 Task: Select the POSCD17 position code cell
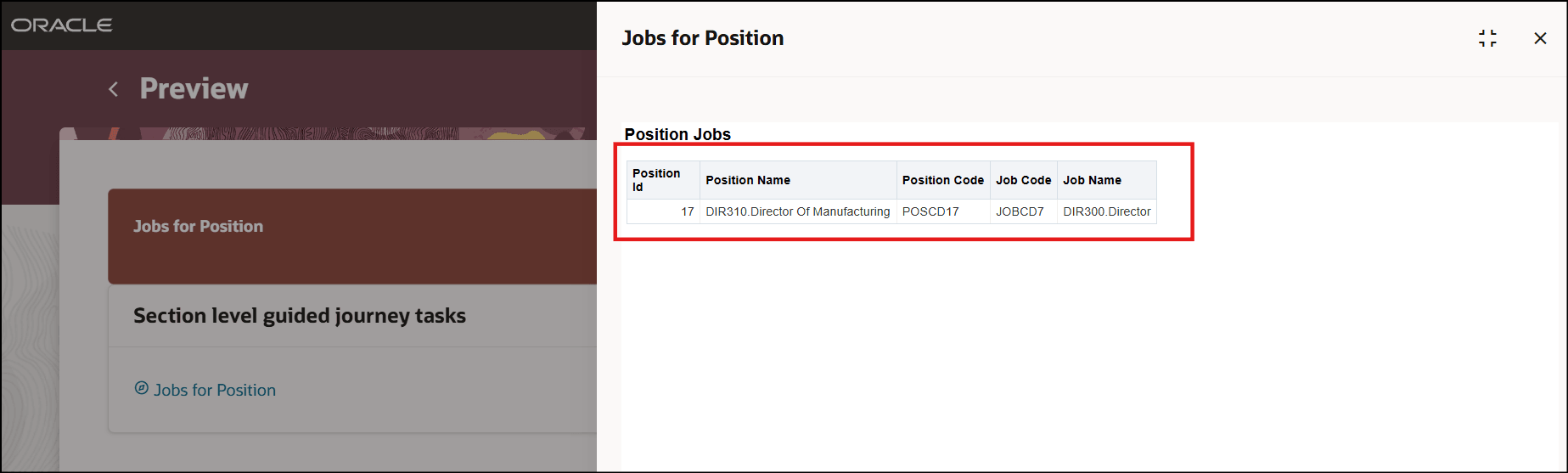pyautogui.click(x=943, y=211)
